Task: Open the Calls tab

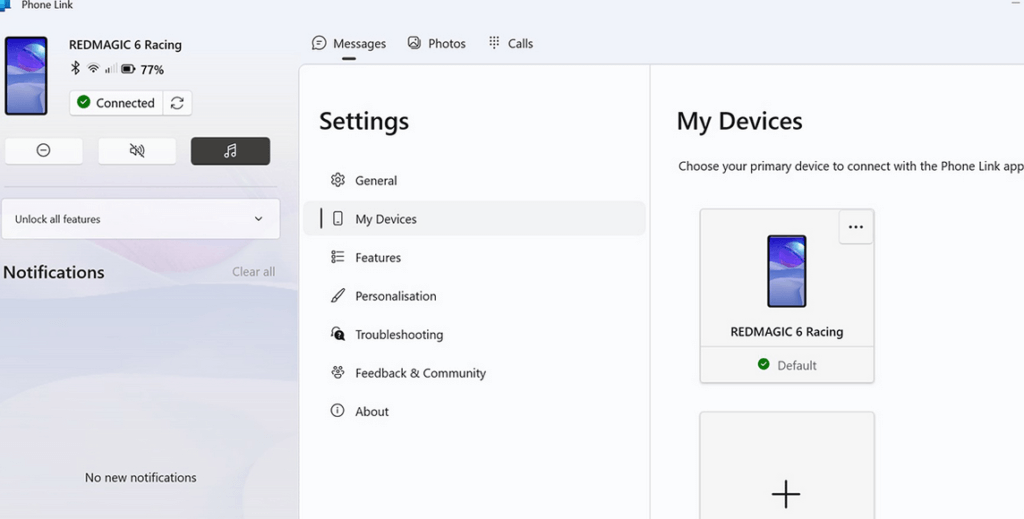Action: coord(510,44)
